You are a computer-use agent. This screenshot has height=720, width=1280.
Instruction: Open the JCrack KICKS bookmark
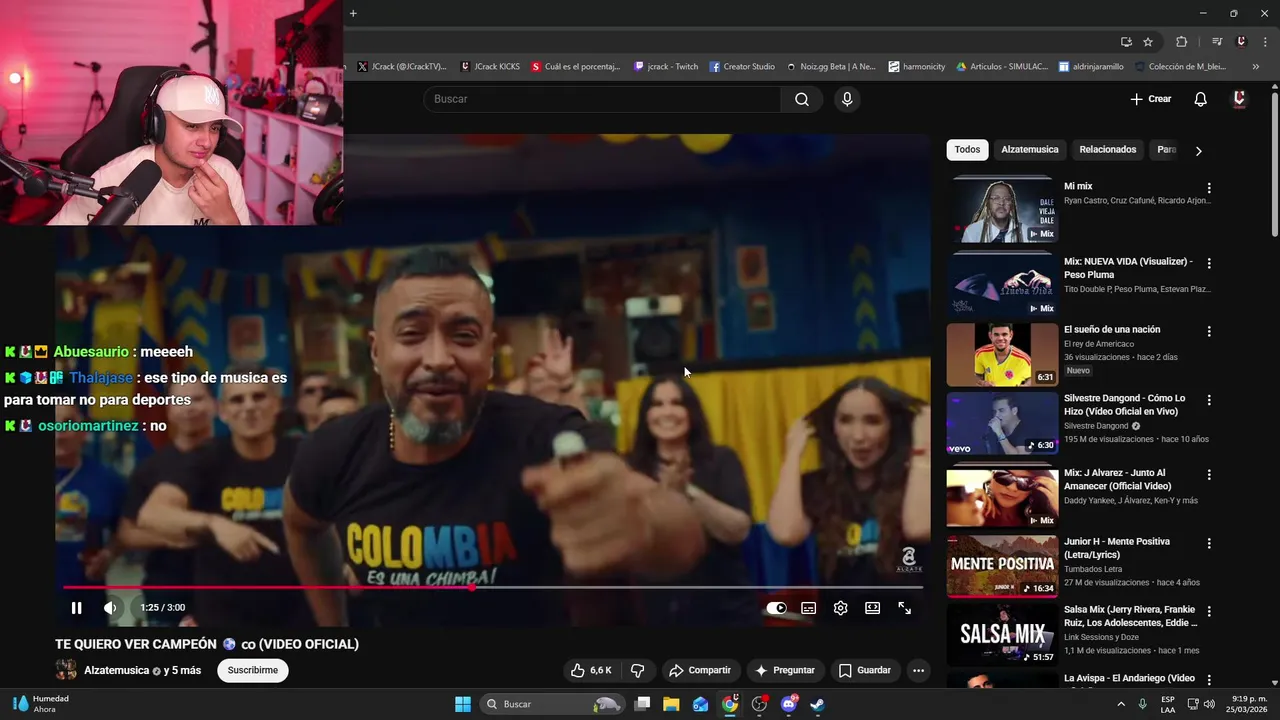490,67
